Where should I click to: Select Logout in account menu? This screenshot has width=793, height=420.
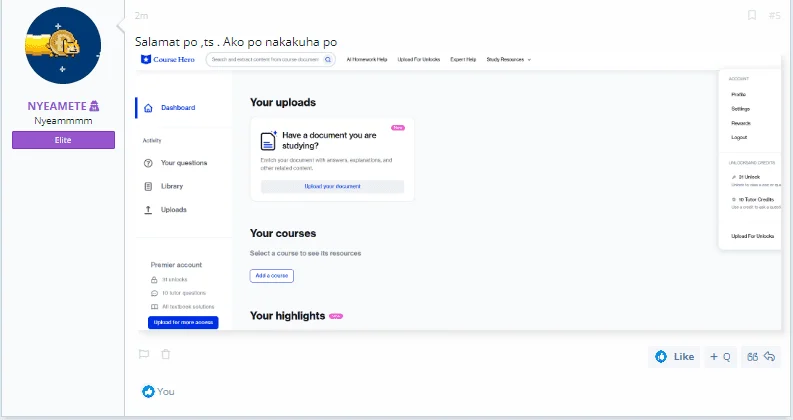[739, 137]
